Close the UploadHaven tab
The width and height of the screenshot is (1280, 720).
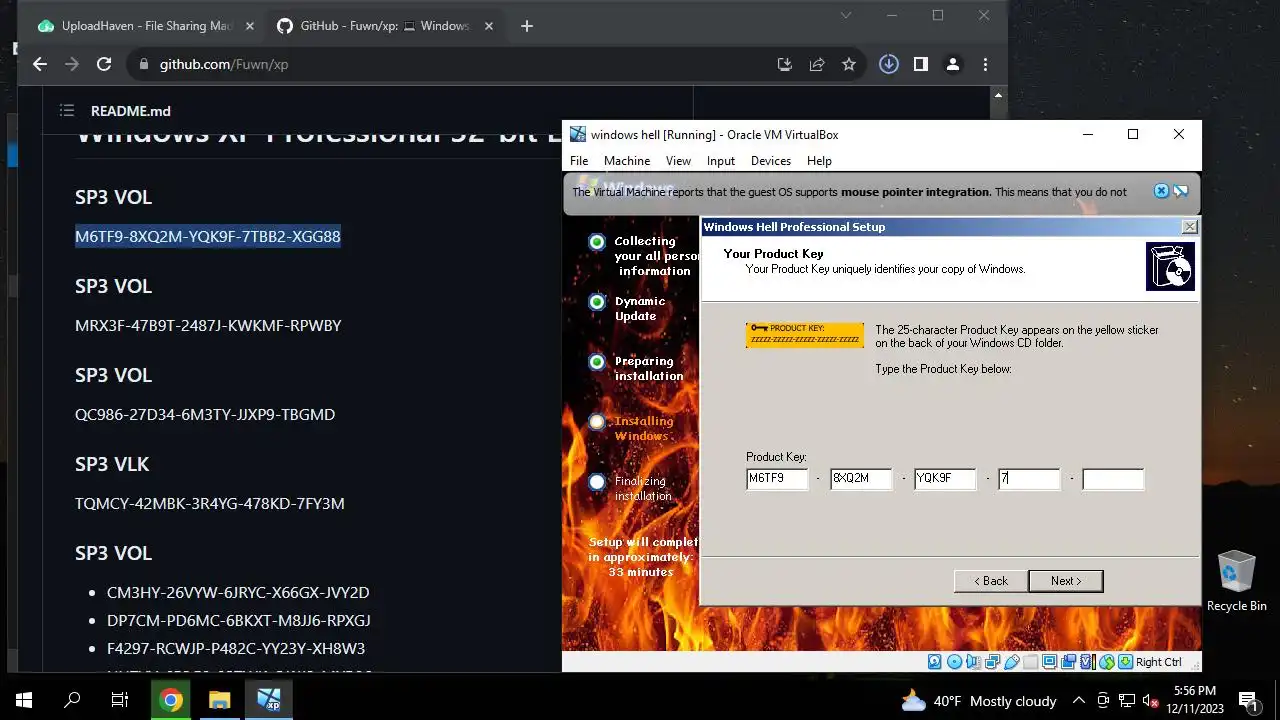(249, 26)
